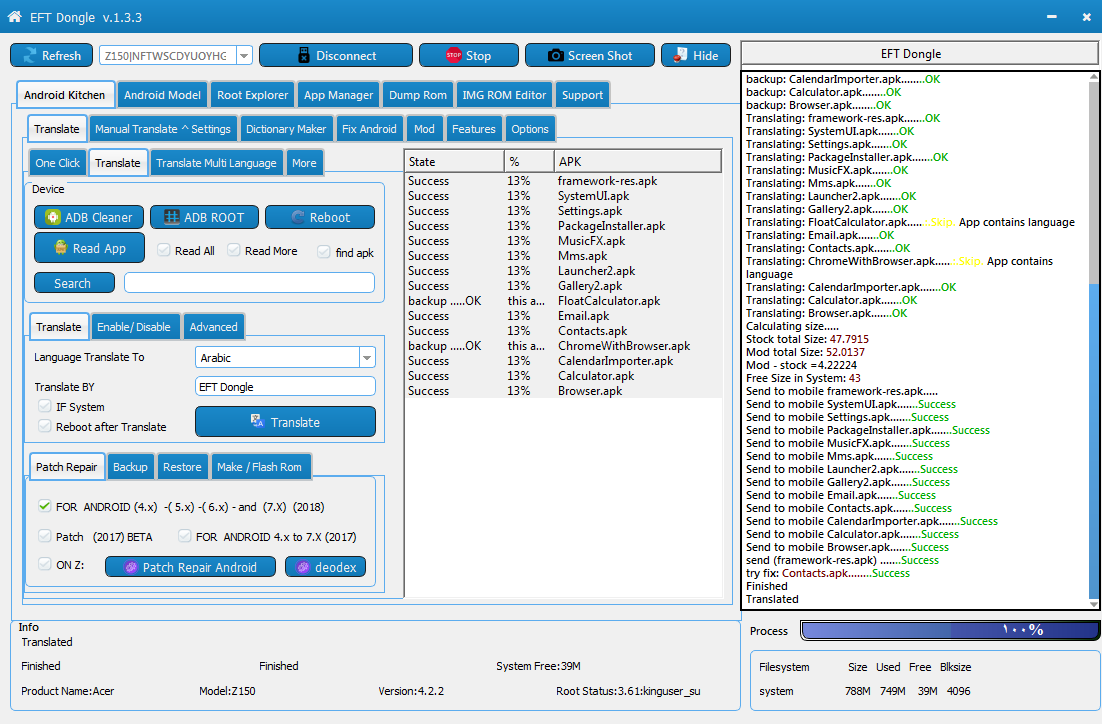Select the Patch Repair tab

tap(67, 466)
